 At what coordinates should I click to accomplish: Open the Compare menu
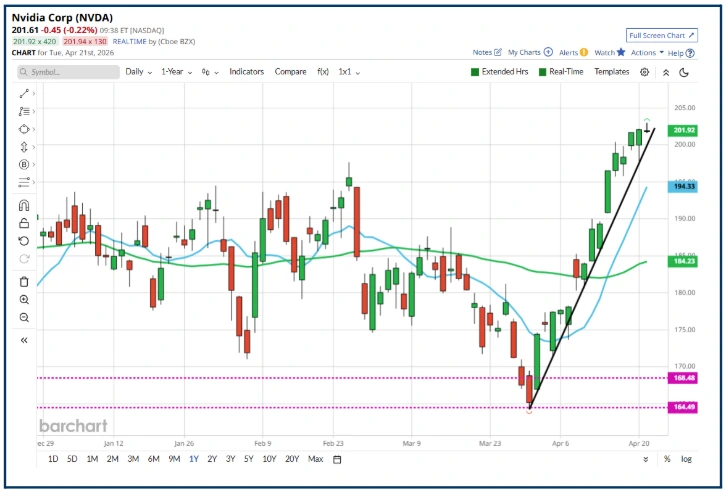(290, 72)
